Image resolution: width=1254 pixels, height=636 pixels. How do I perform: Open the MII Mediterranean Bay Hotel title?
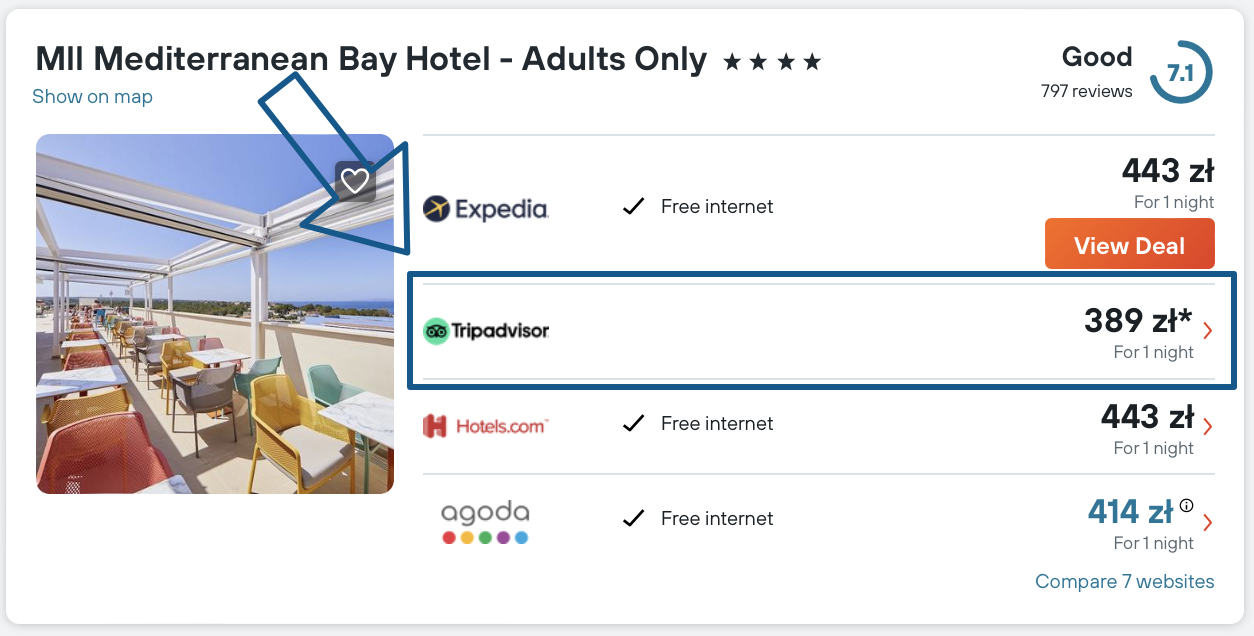[x=370, y=60]
